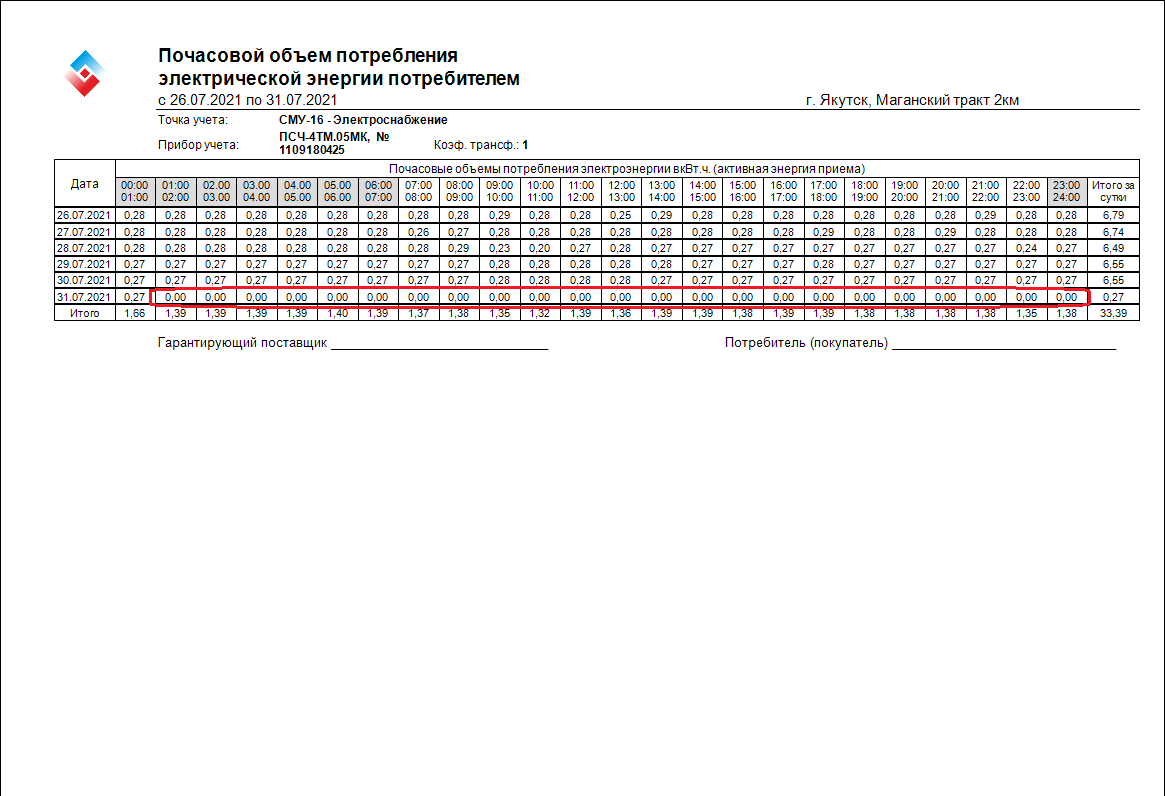Click the '0,26' value in the 27.07.2021 row
This screenshot has height=796, width=1165.
click(418, 232)
